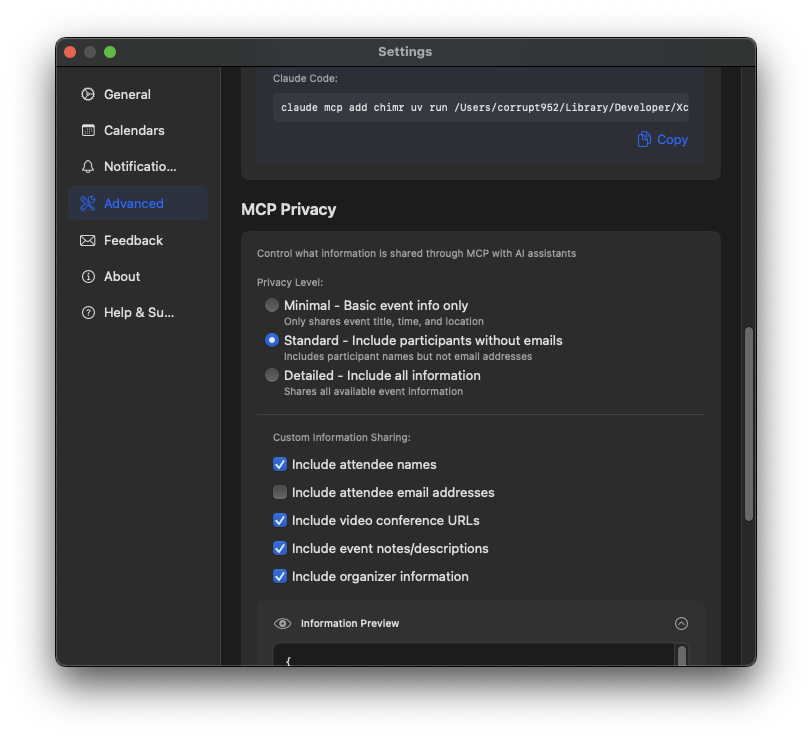Click the claude mcp add command field

488,107
